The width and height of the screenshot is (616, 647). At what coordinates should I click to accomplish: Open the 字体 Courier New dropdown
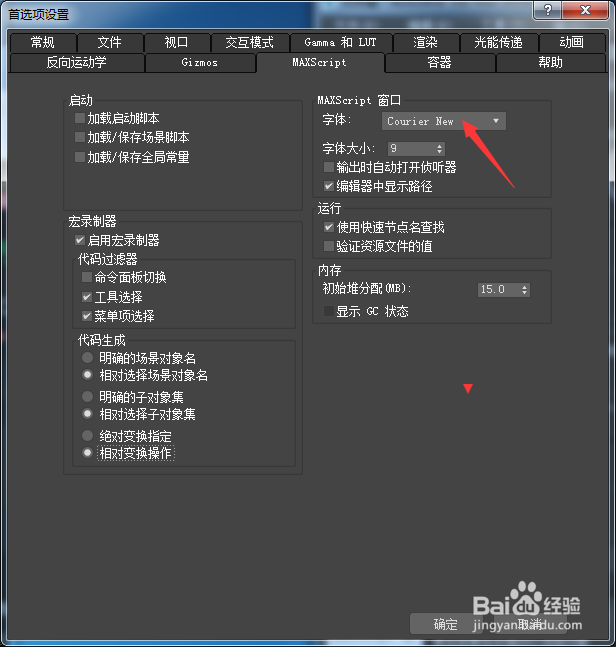click(444, 121)
